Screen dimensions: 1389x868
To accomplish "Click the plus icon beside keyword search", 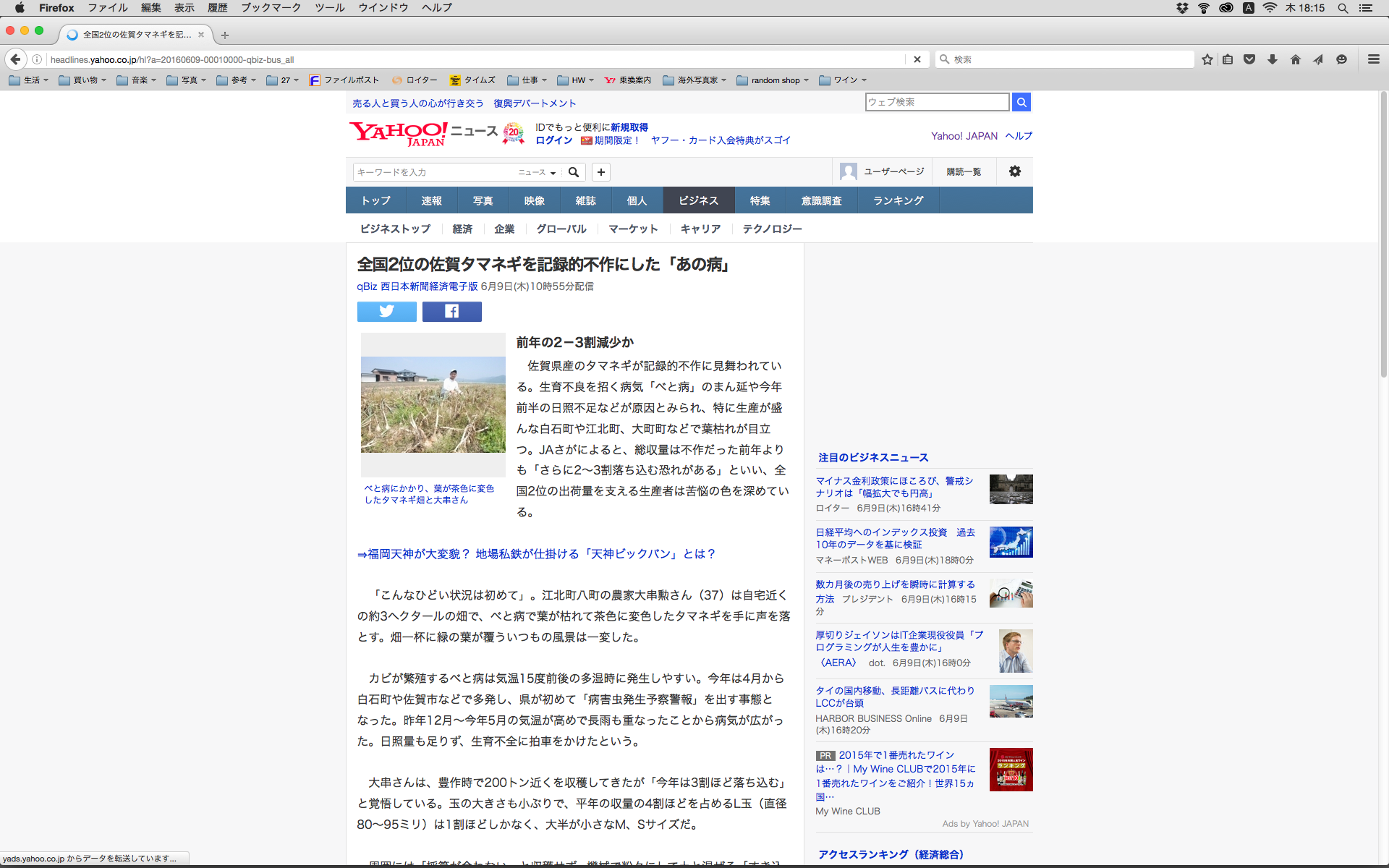I will pos(600,172).
